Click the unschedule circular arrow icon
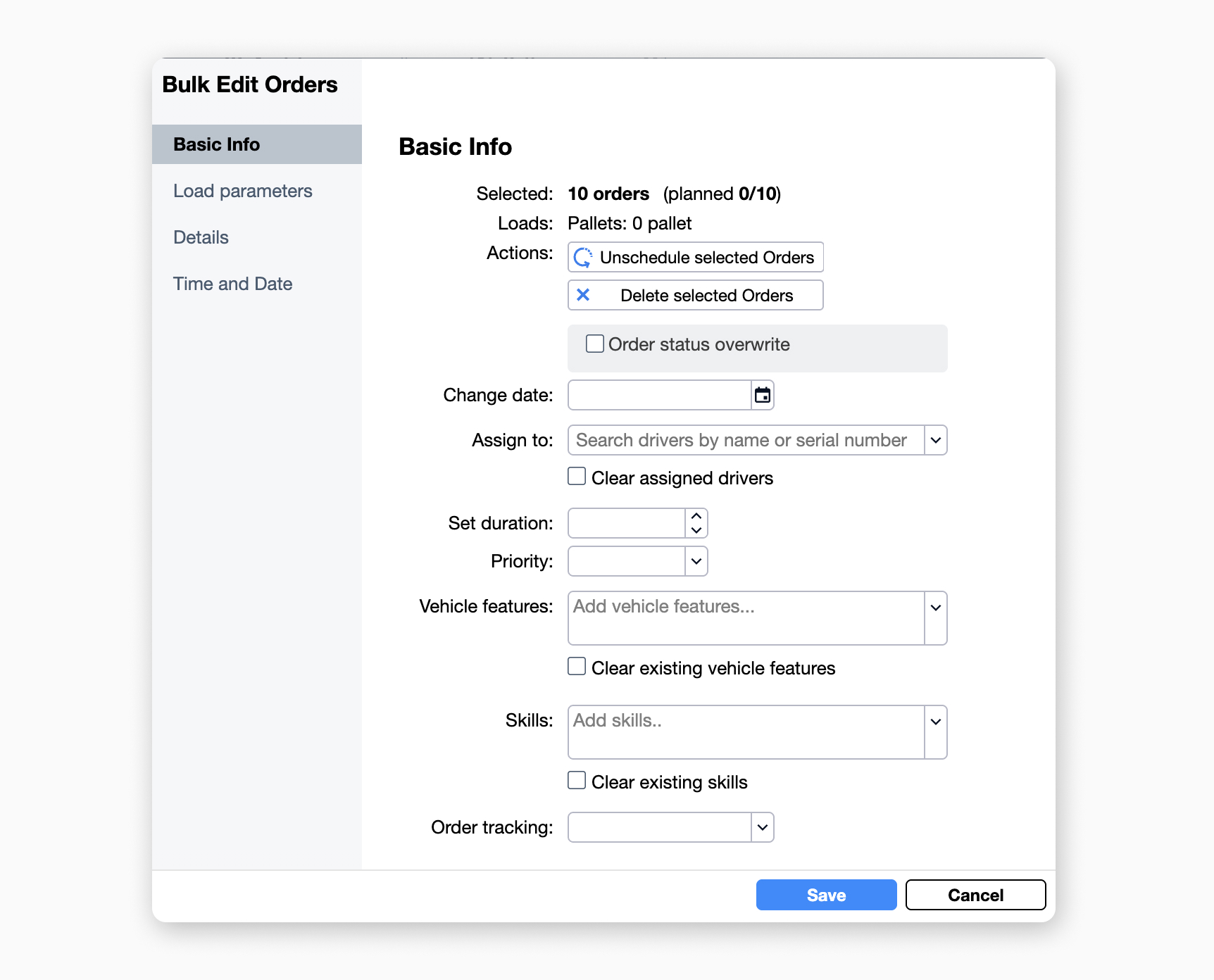Viewport: 1214px width, 980px height. (x=583, y=257)
